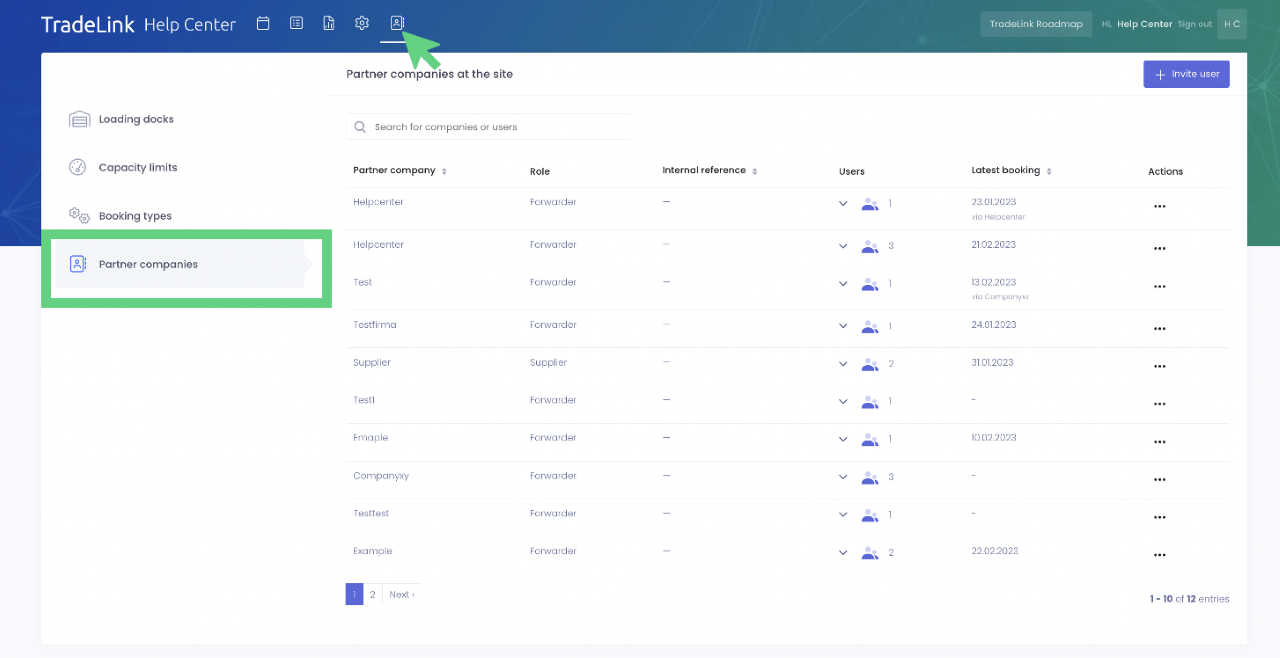The image size is (1280, 658).
Task: Expand users list for Companyxy
Action: (x=843, y=477)
